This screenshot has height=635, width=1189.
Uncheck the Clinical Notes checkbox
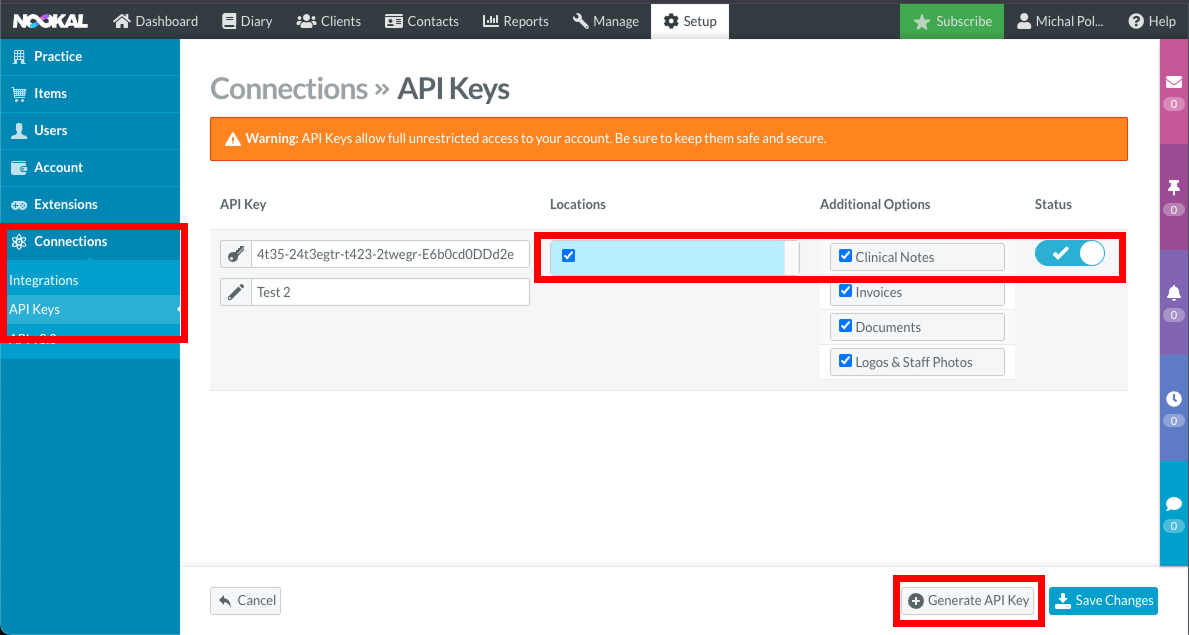pyautogui.click(x=845, y=256)
